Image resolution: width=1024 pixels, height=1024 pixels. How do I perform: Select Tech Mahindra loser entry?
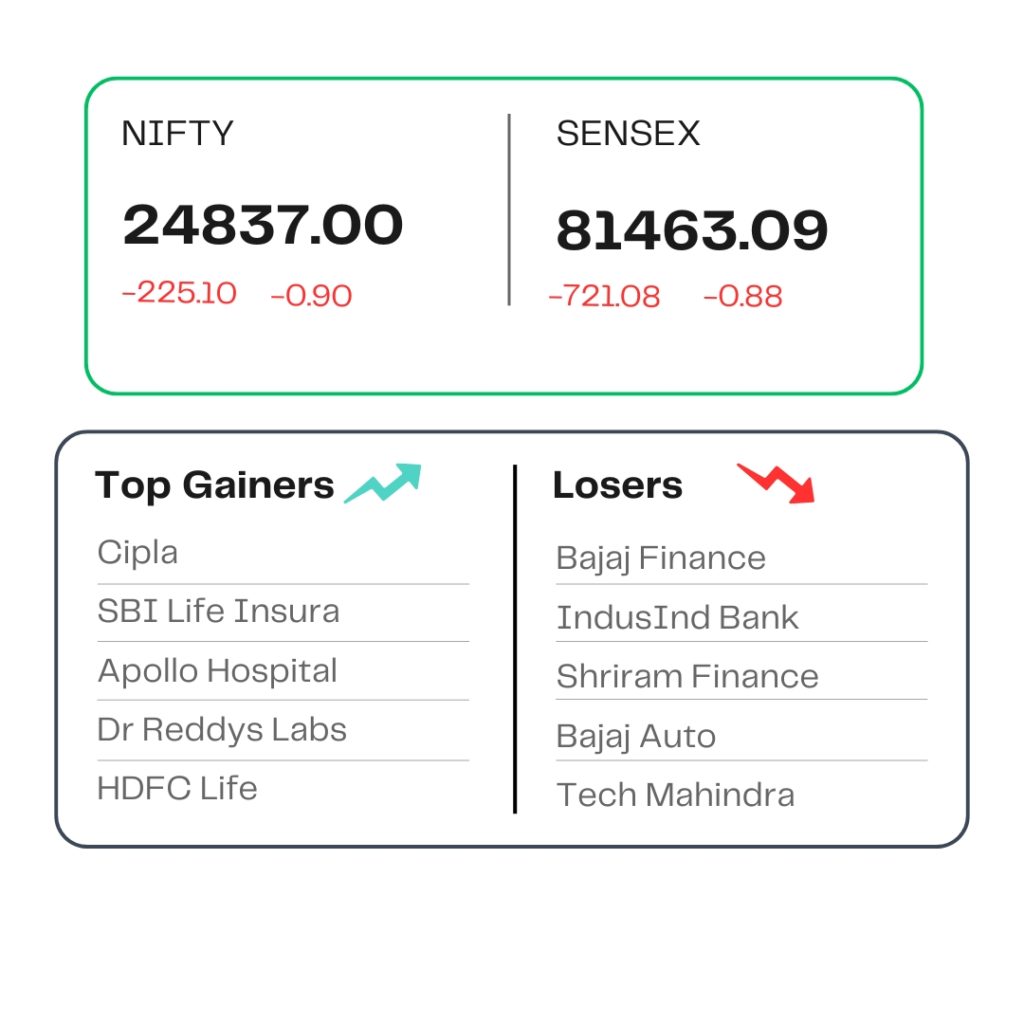click(675, 795)
